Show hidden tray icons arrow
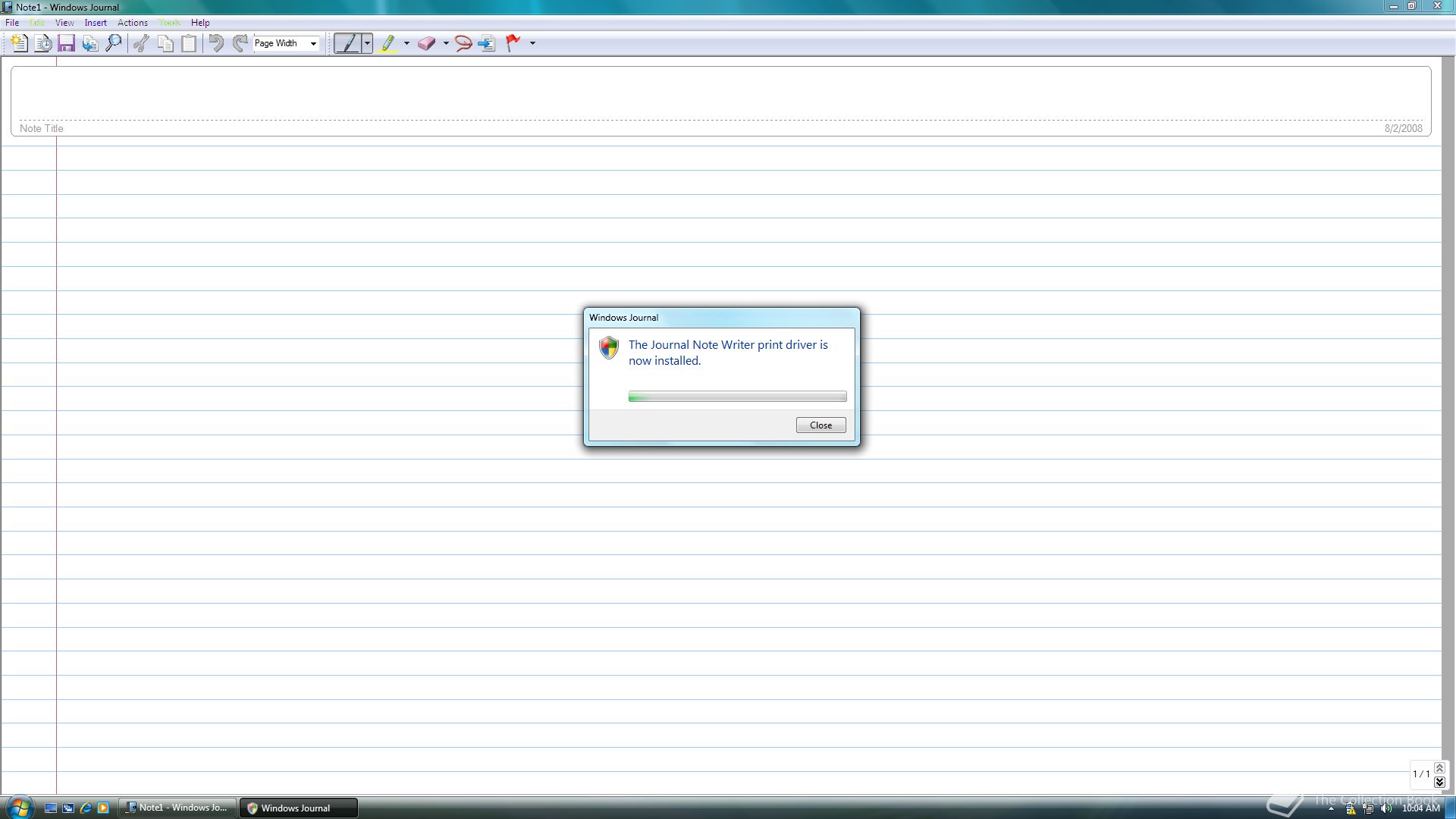The image size is (1456, 819). [1331, 808]
